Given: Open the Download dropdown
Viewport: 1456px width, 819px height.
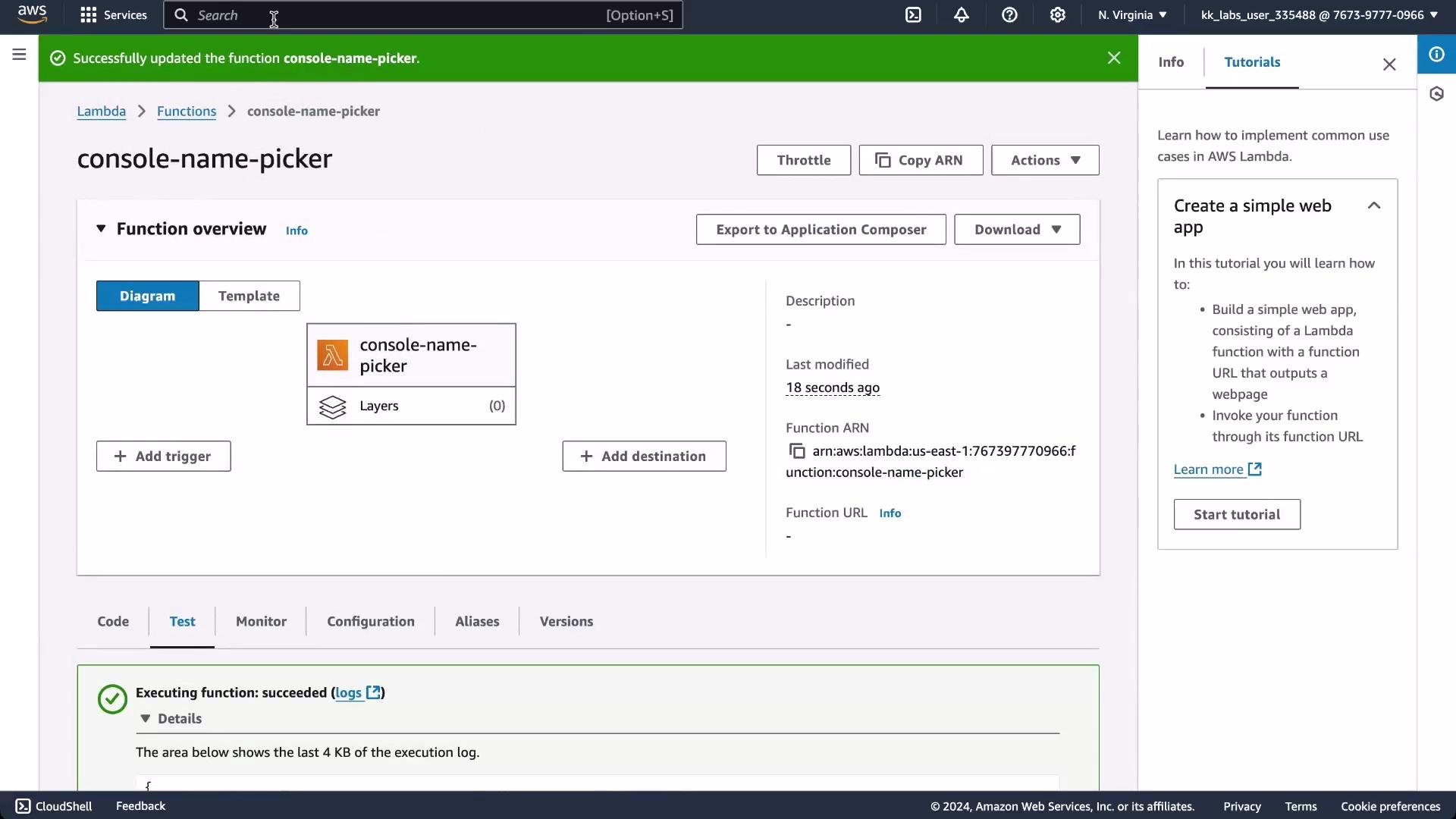Looking at the screenshot, I should pos(1017,229).
